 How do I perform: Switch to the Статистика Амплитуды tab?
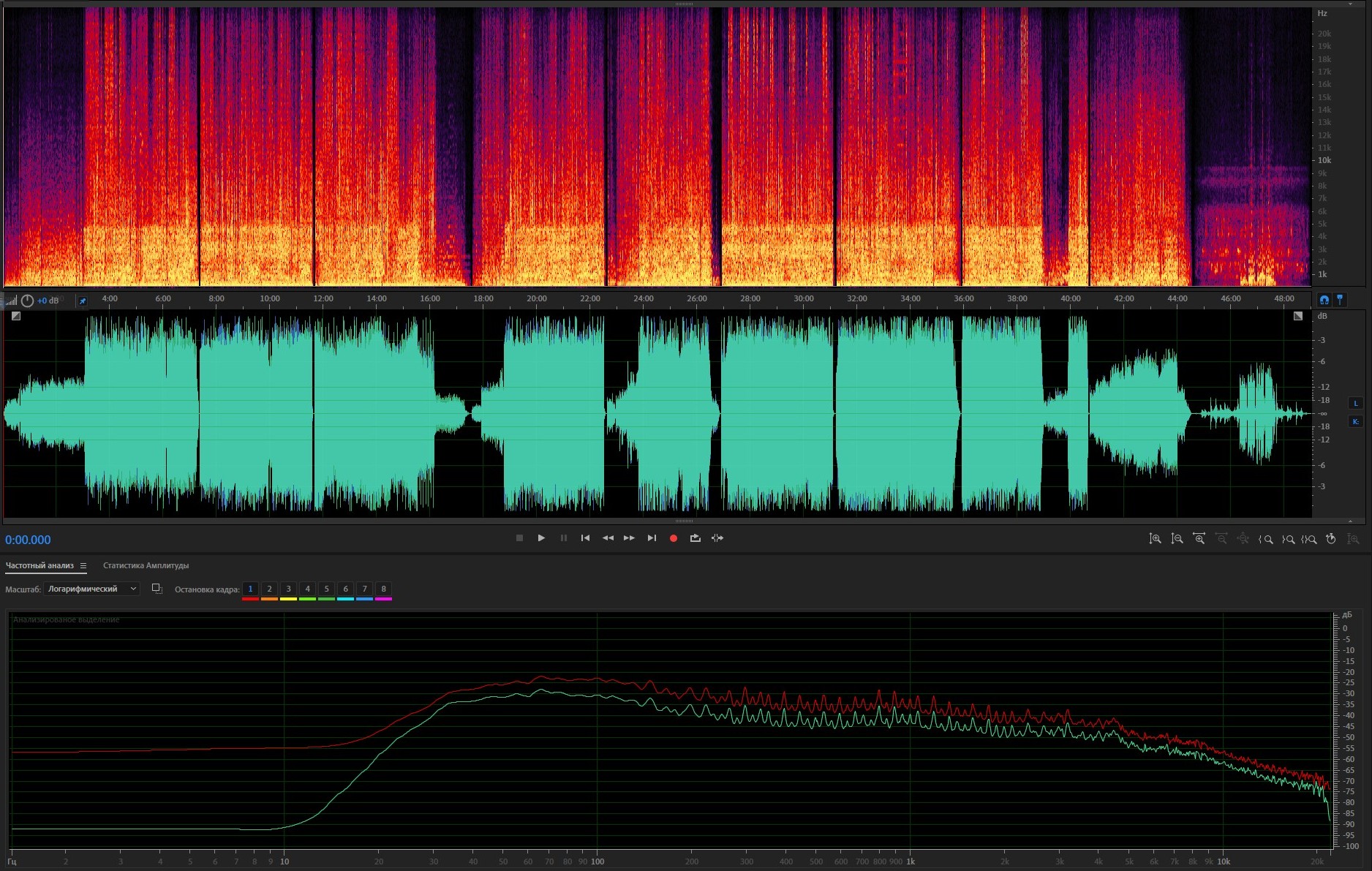(x=146, y=565)
